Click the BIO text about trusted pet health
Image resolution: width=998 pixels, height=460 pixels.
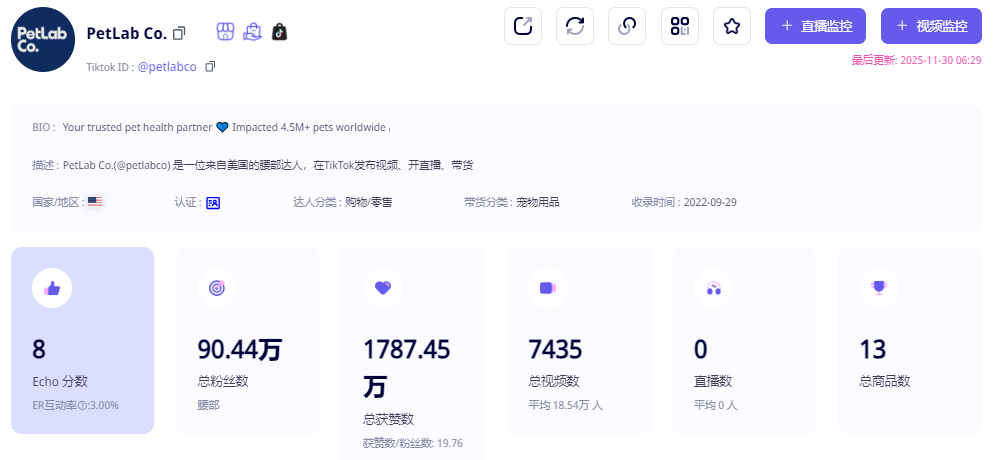225,127
